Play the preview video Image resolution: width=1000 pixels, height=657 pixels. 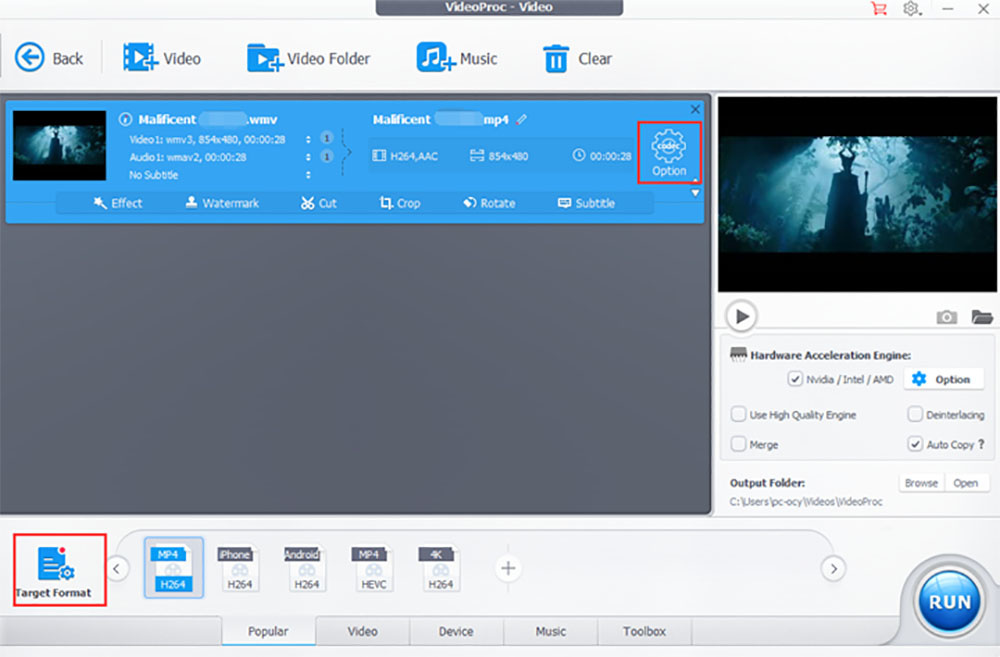coord(741,316)
